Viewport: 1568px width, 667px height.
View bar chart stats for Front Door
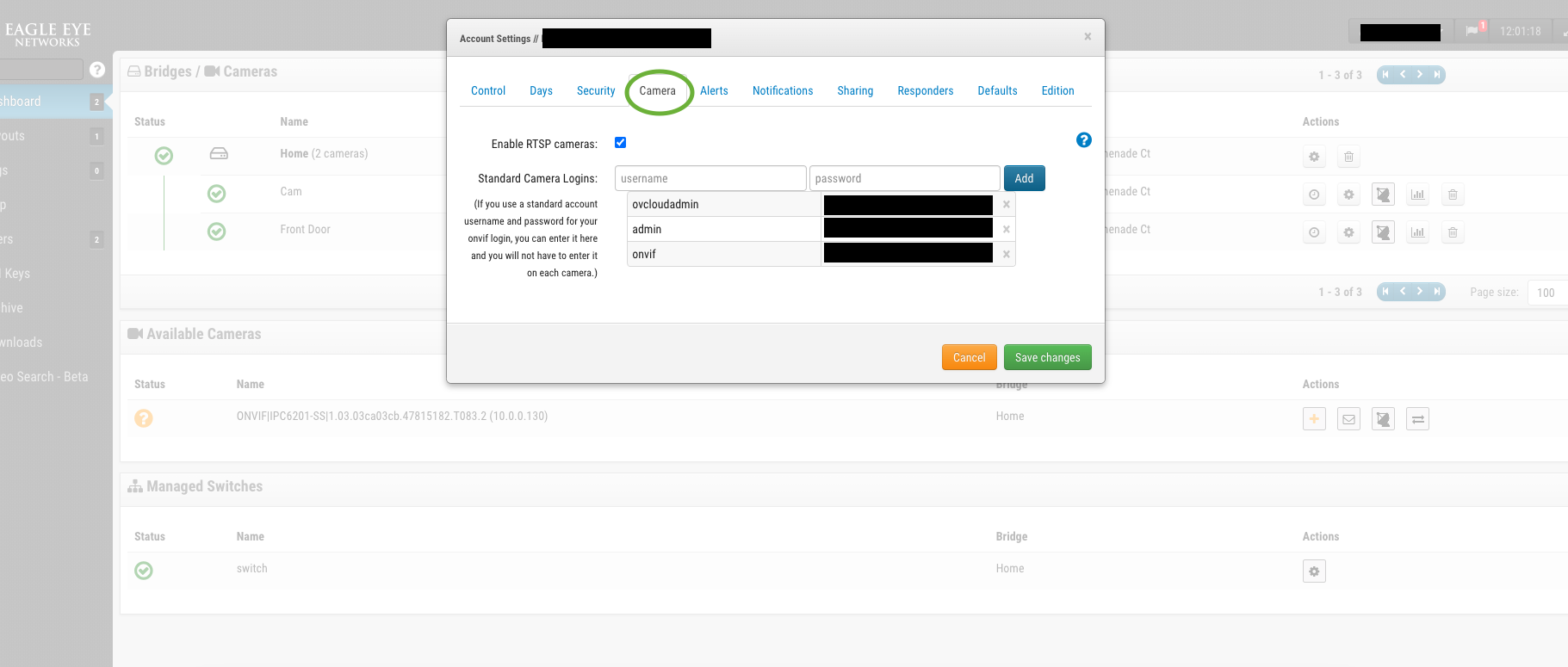(1417, 232)
